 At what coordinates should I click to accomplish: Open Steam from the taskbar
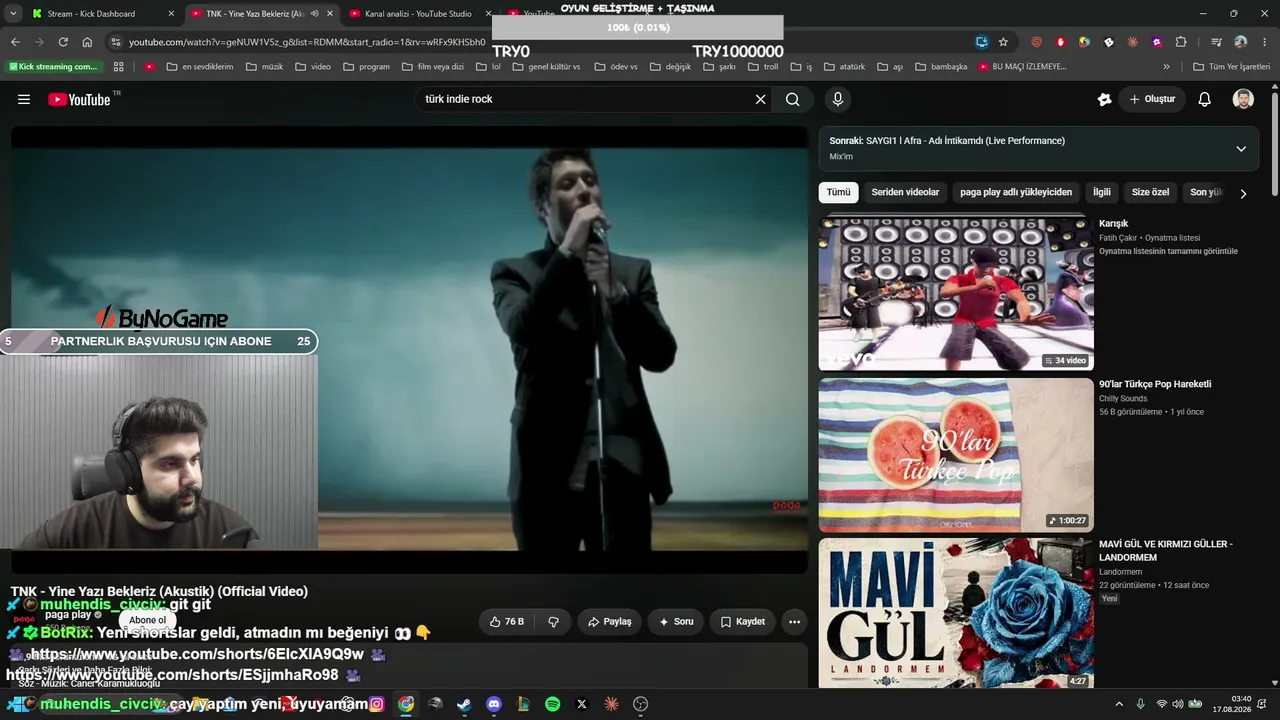[x=464, y=704]
